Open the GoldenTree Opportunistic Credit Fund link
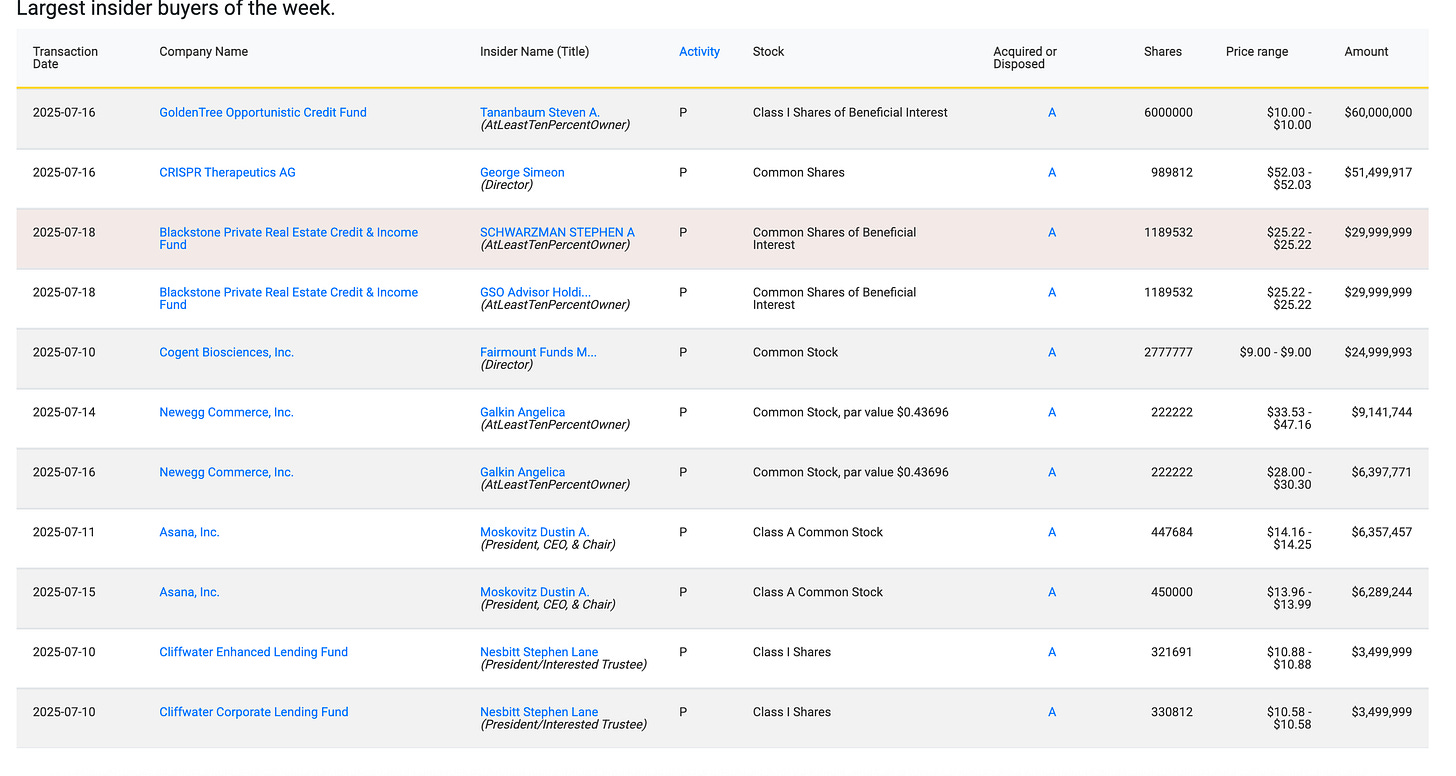The height and width of the screenshot is (776, 1456). (263, 113)
